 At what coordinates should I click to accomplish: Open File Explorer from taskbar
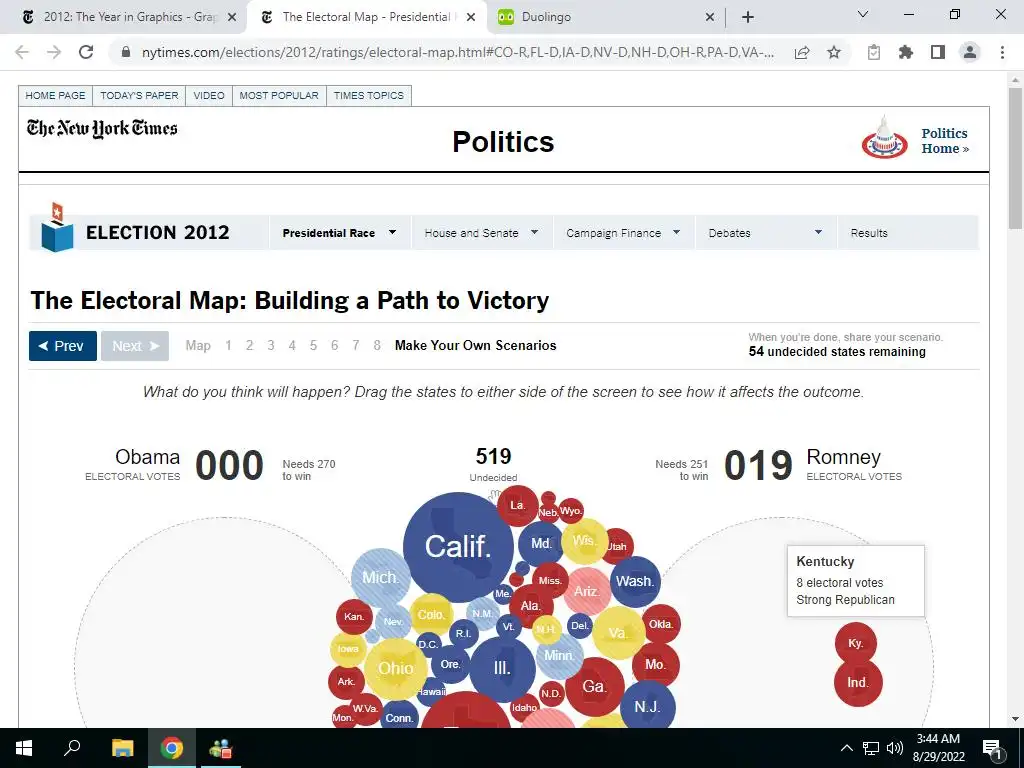tap(122, 748)
